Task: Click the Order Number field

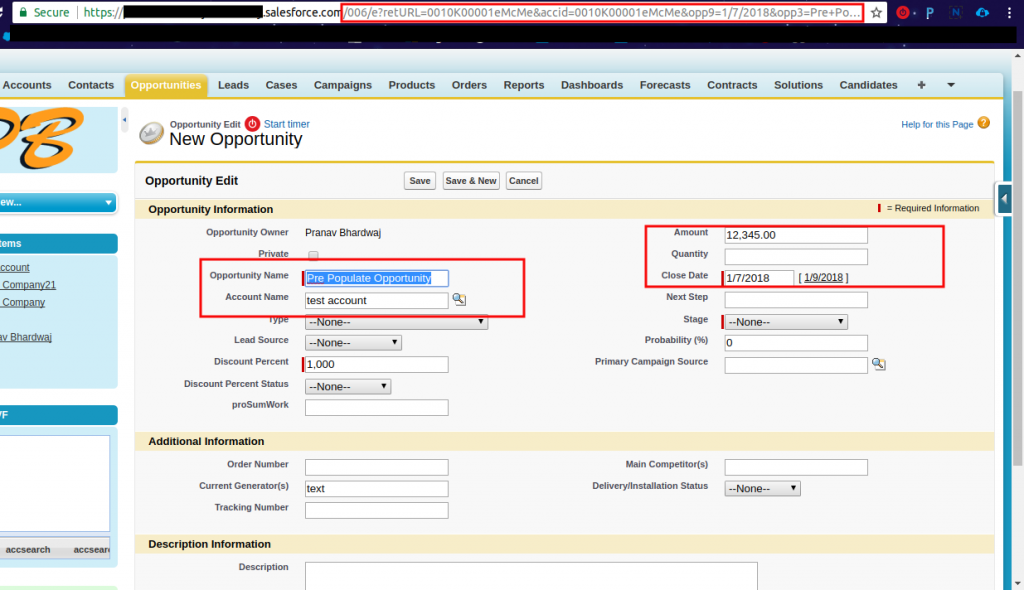Action: 377,467
